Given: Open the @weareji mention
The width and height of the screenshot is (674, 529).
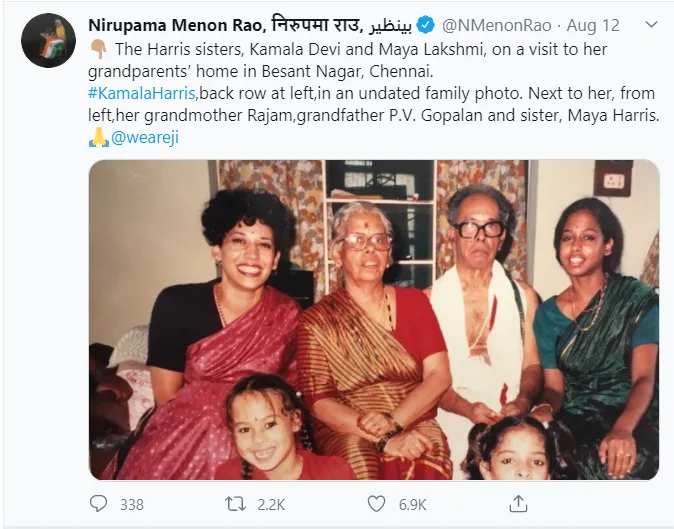Looking at the screenshot, I should (146, 137).
